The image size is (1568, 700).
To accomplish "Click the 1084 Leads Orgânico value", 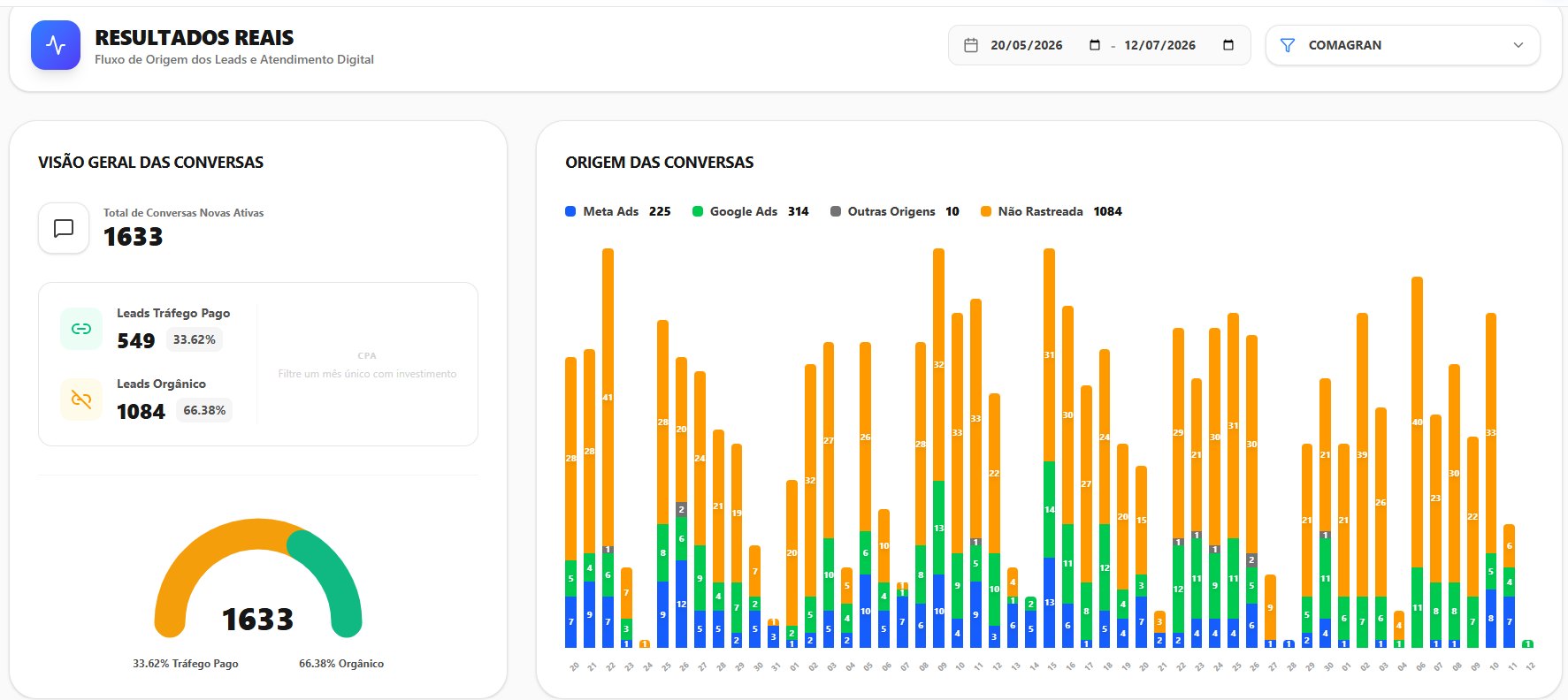I will coord(142,412).
